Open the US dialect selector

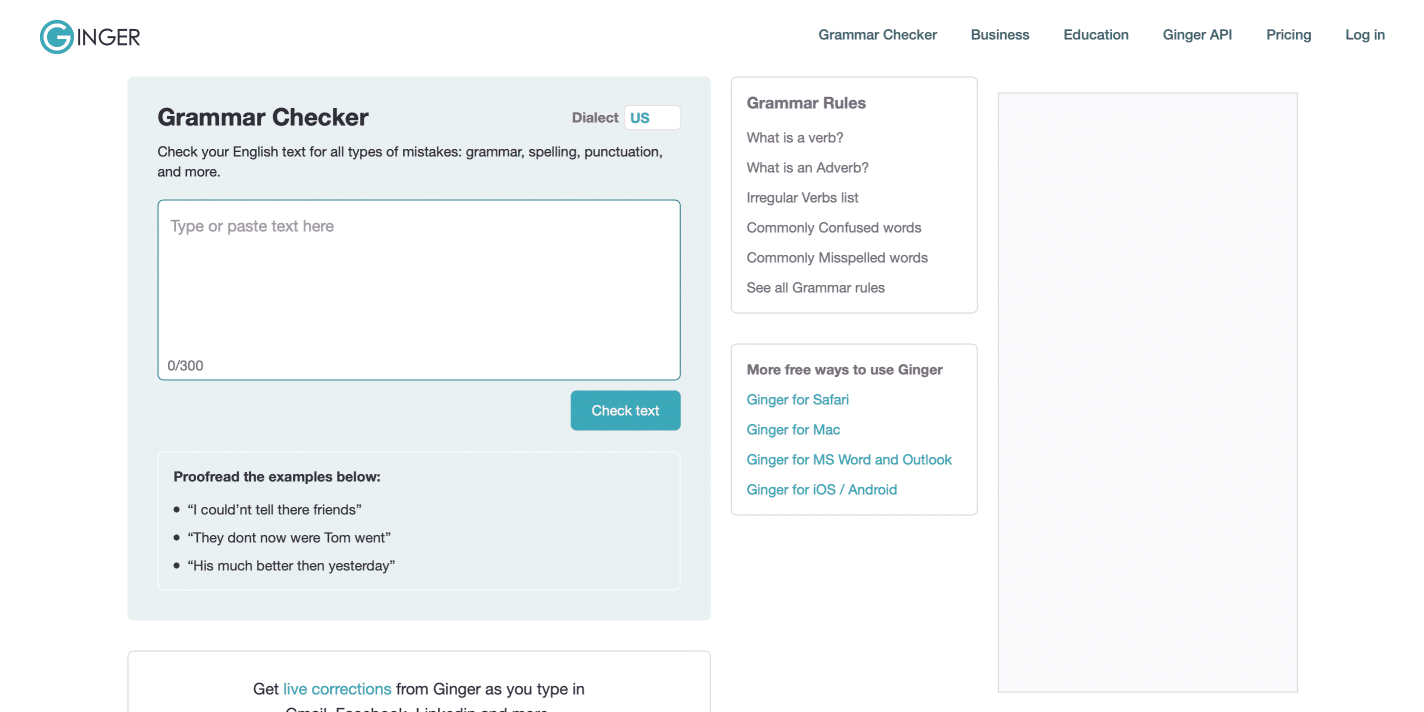(x=652, y=117)
